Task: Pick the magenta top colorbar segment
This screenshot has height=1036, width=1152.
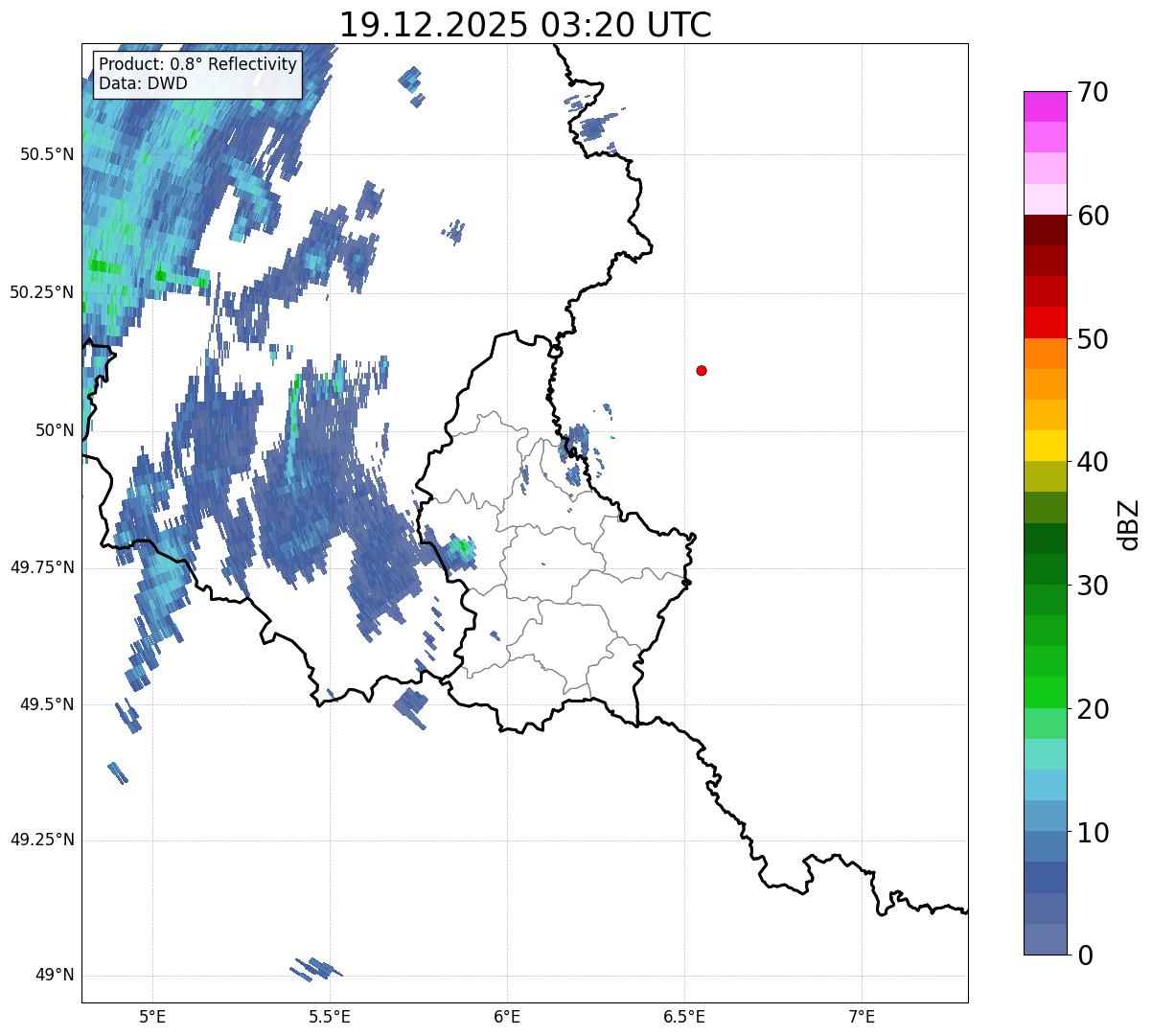Action: coord(1045,106)
